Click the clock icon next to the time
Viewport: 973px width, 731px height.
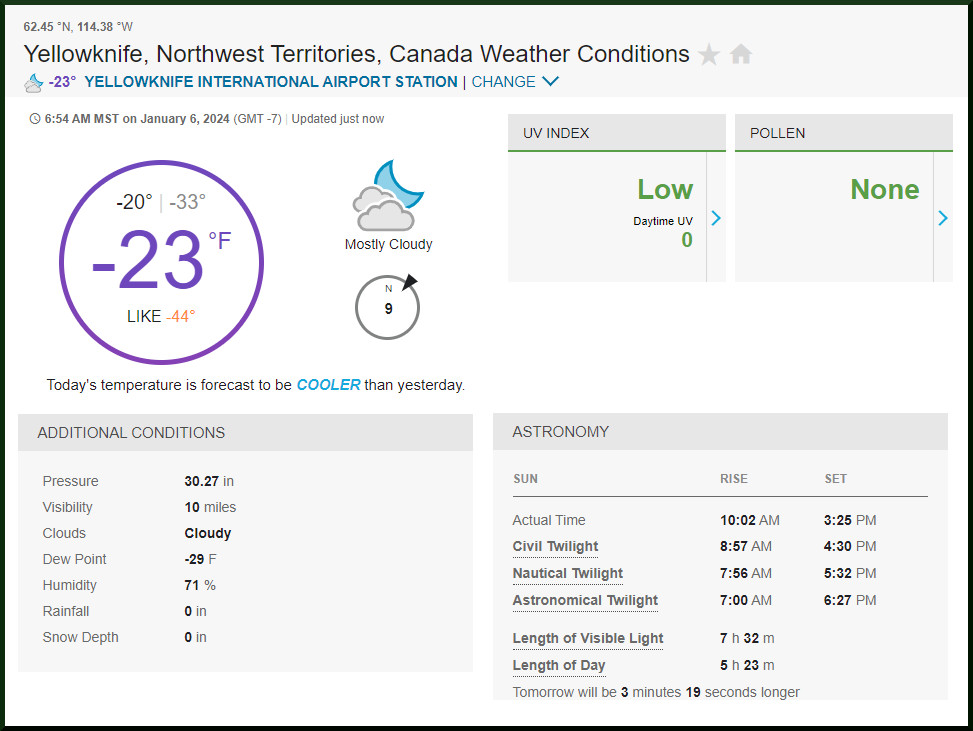point(36,119)
